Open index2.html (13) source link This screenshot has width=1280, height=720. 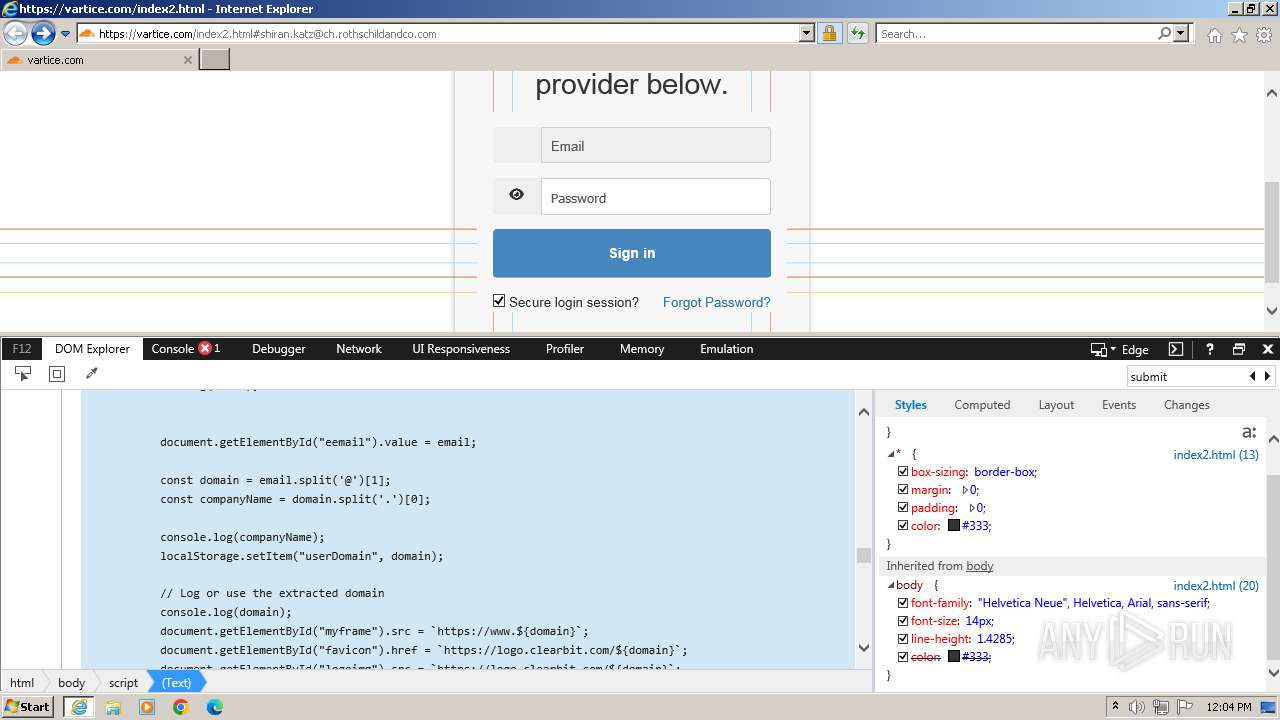pyautogui.click(x=1216, y=454)
